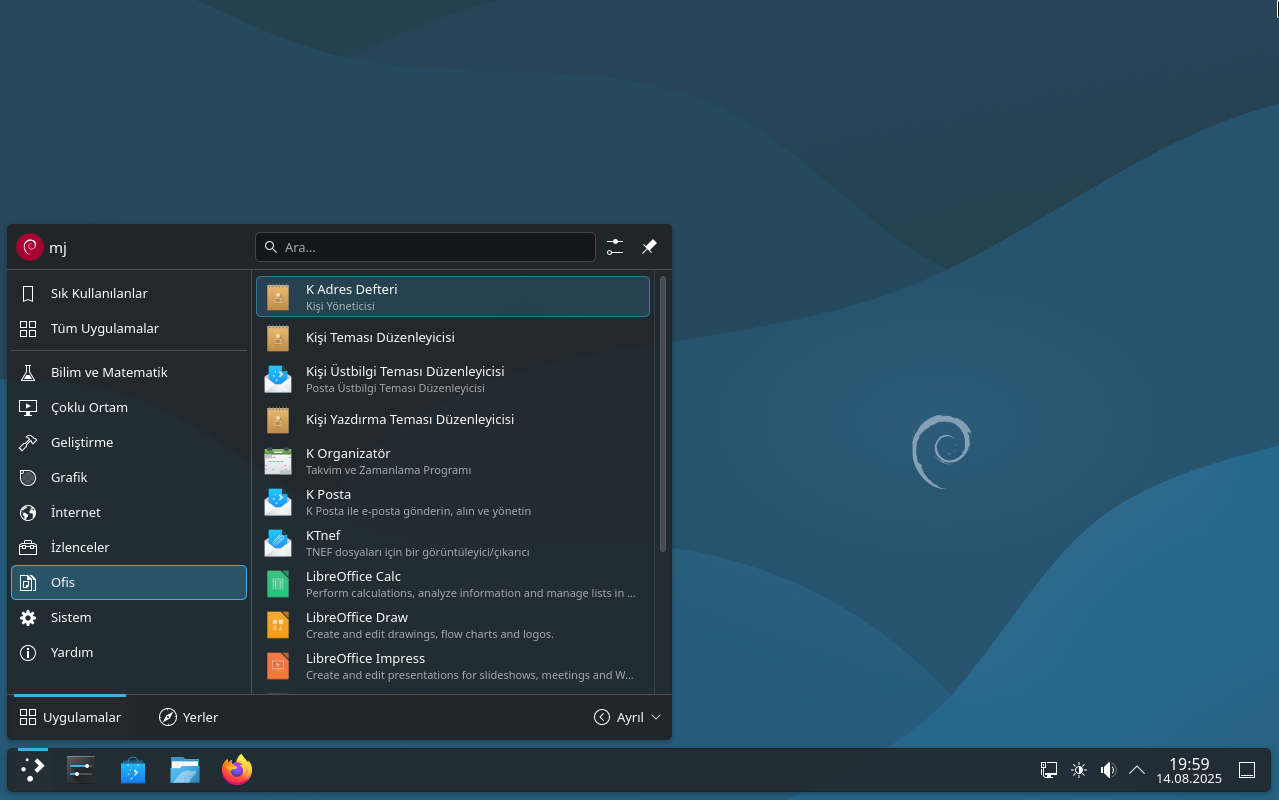
Task: Click the Ara search field
Action: tap(425, 247)
